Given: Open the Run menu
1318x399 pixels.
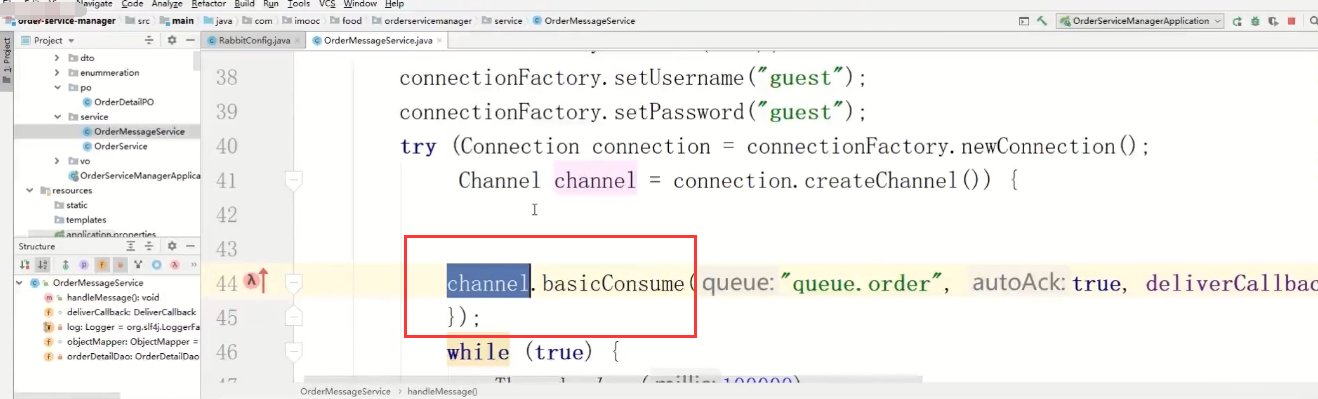Looking at the screenshot, I should pyautogui.click(x=271, y=4).
